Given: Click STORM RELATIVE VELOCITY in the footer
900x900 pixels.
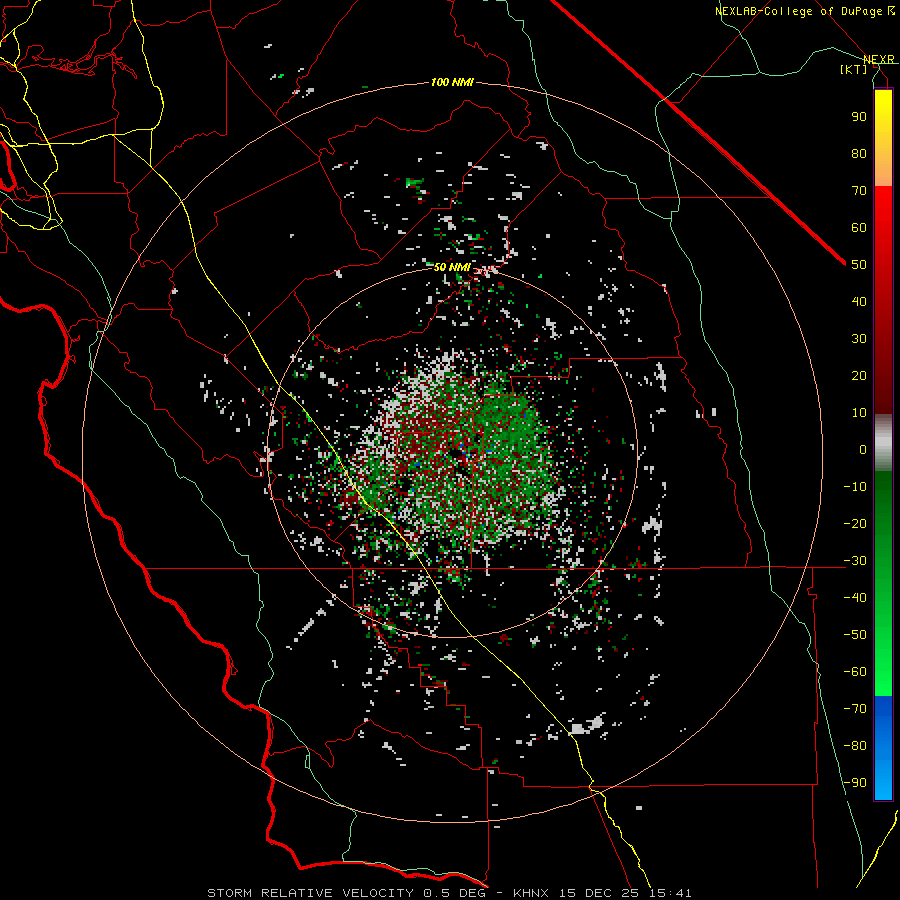Looking at the screenshot, I should pos(310,893).
